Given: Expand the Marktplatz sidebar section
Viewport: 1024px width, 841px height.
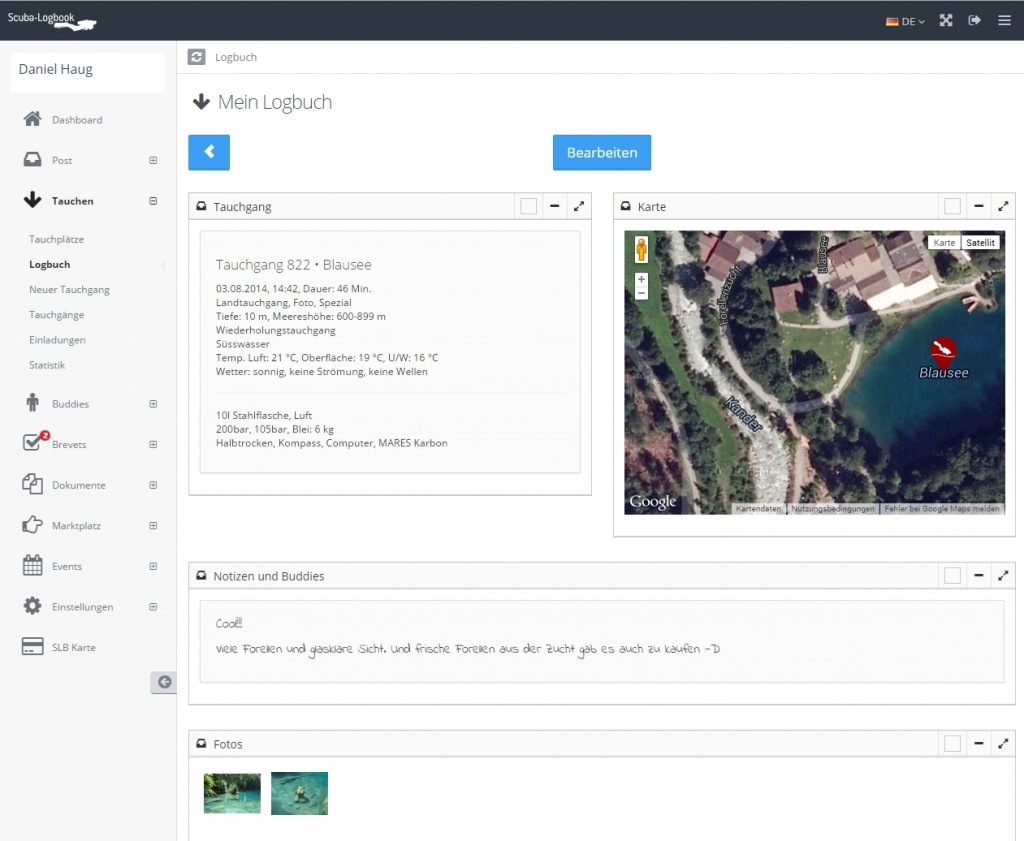Looking at the screenshot, I should pos(153,525).
